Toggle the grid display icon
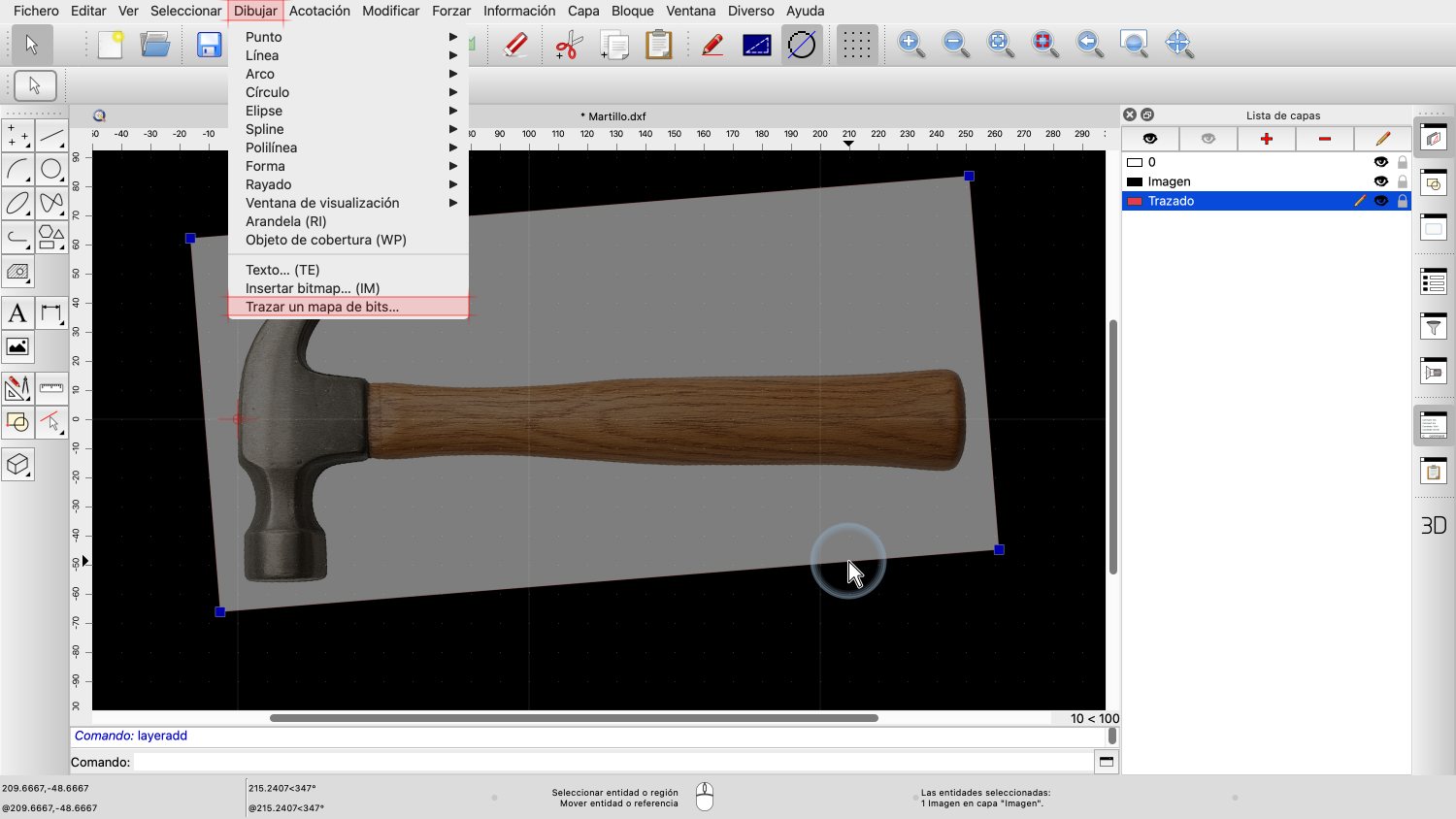The height and width of the screenshot is (819, 1456). pyautogui.click(x=856, y=45)
